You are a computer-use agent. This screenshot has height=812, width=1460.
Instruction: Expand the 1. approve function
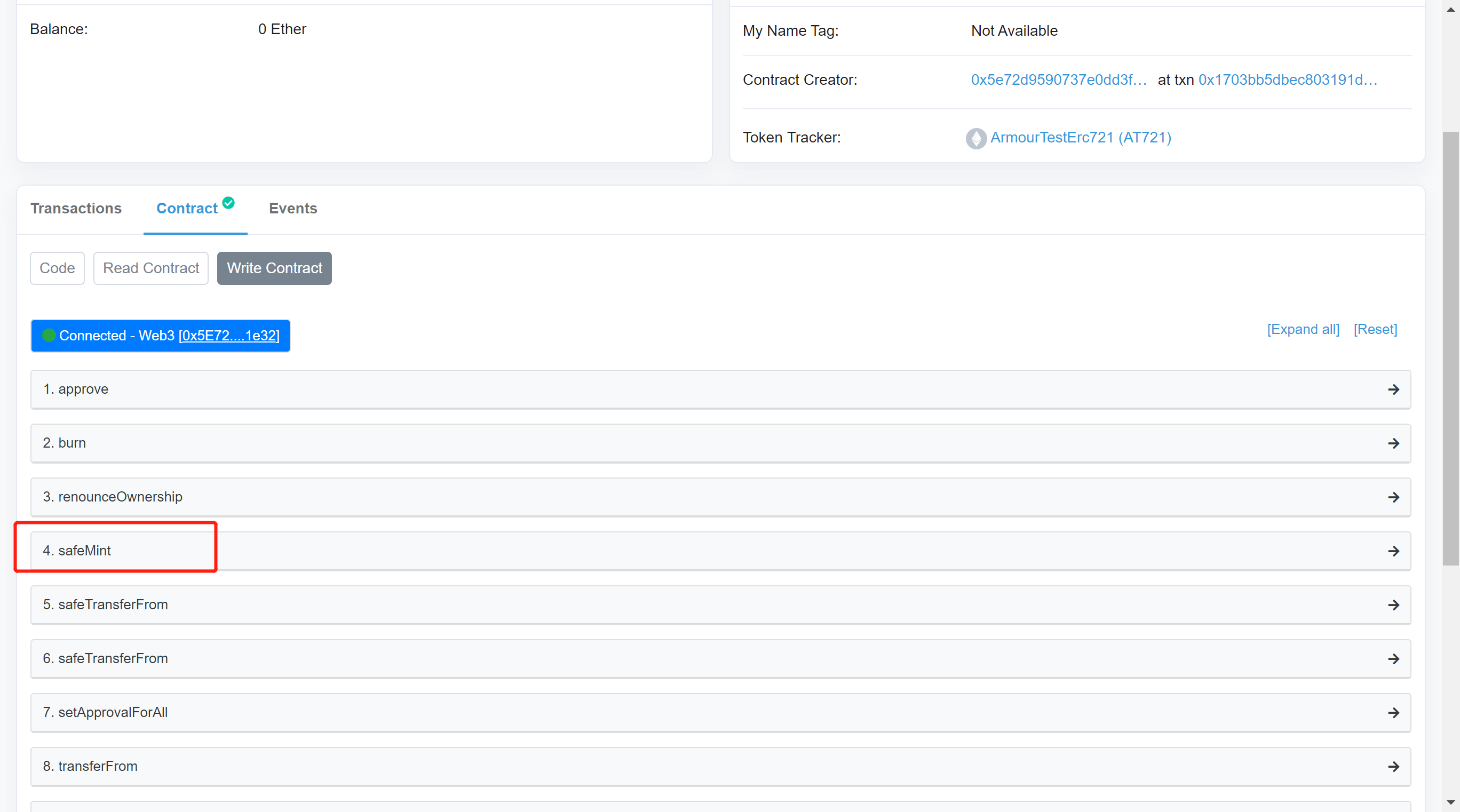[x=720, y=389]
